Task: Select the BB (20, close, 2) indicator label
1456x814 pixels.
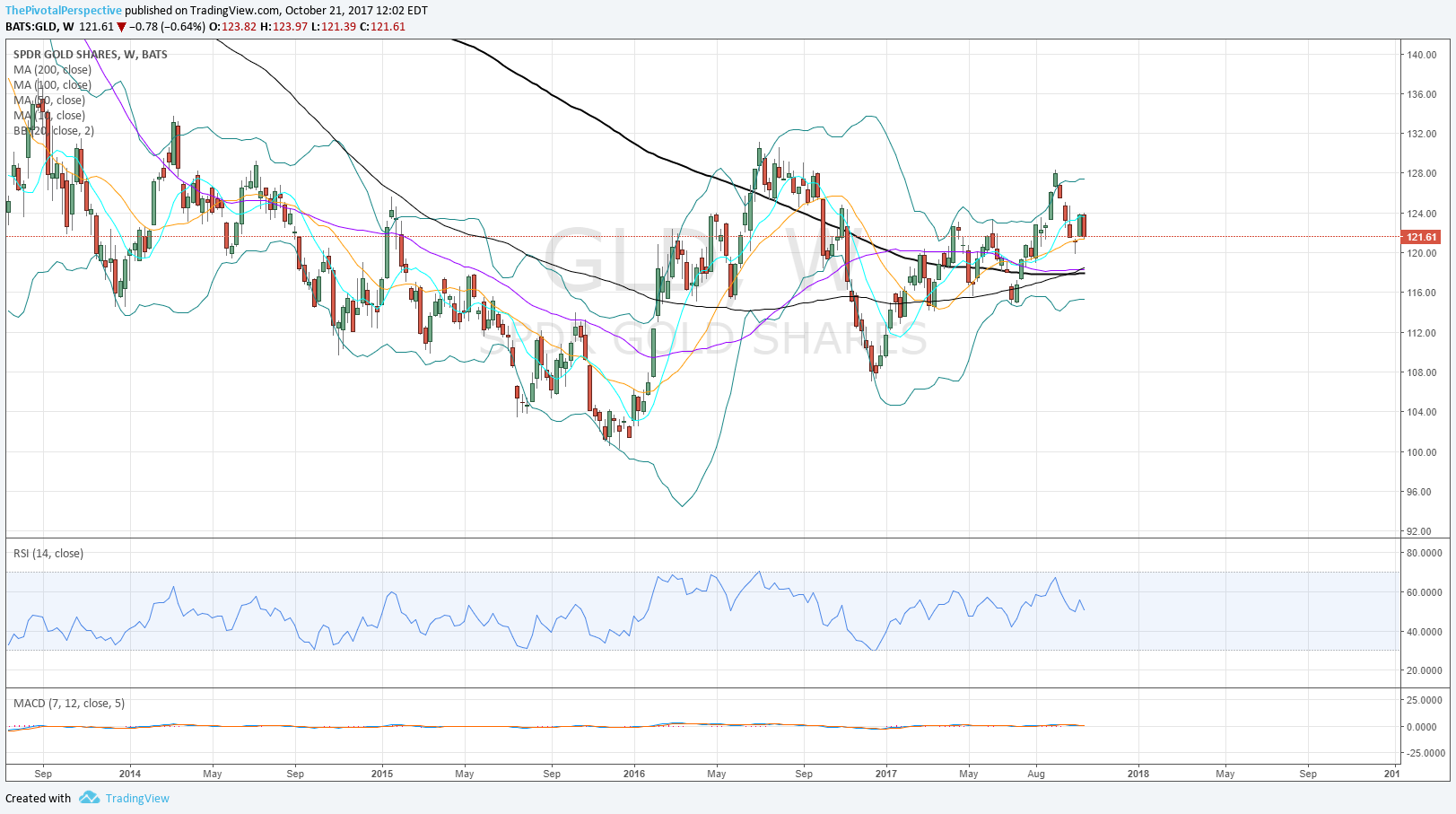Action: pos(54,130)
